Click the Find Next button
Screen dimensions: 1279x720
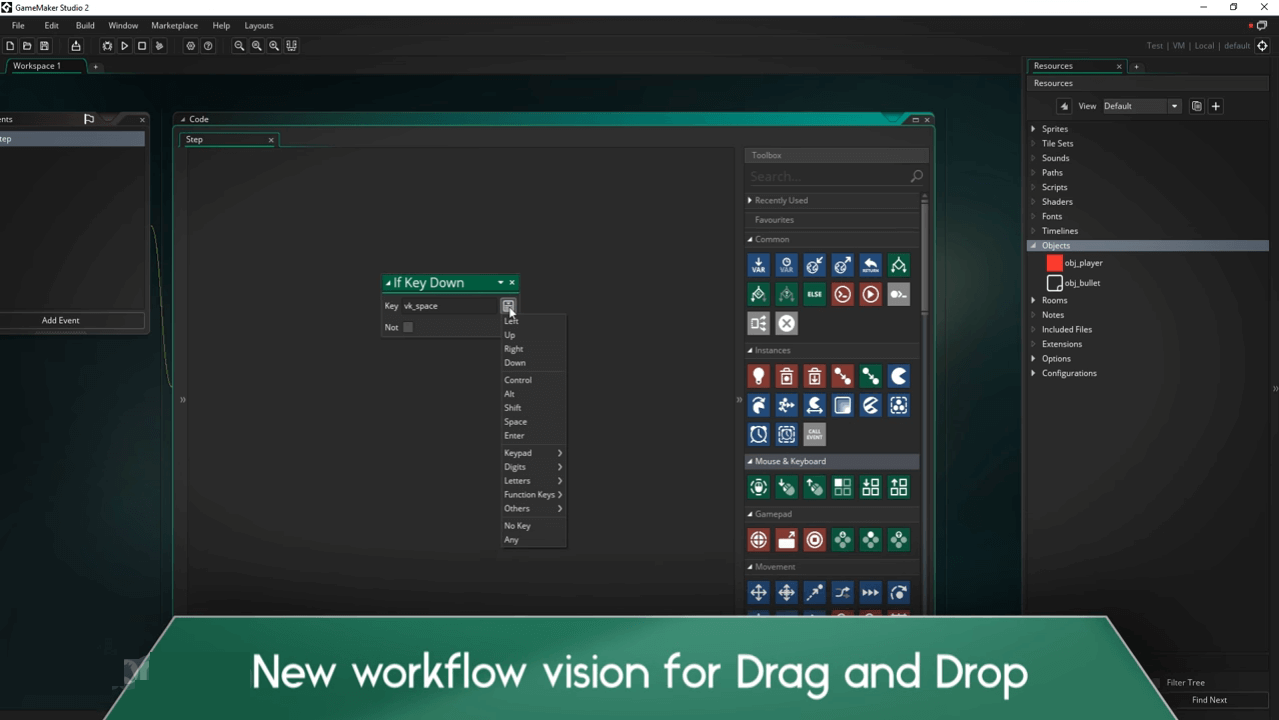click(x=1209, y=699)
